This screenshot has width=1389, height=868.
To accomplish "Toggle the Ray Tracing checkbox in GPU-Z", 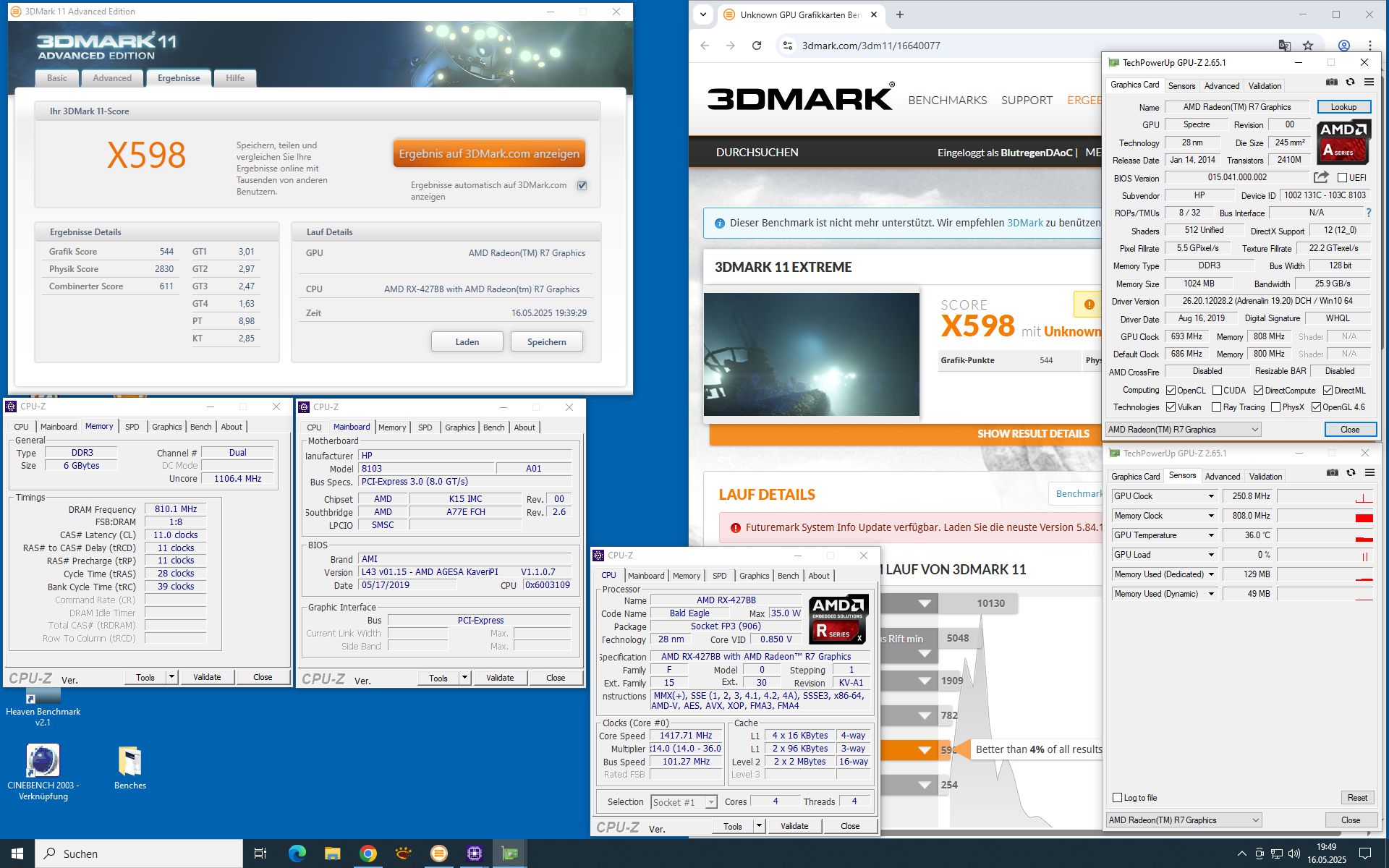I will click(1216, 407).
